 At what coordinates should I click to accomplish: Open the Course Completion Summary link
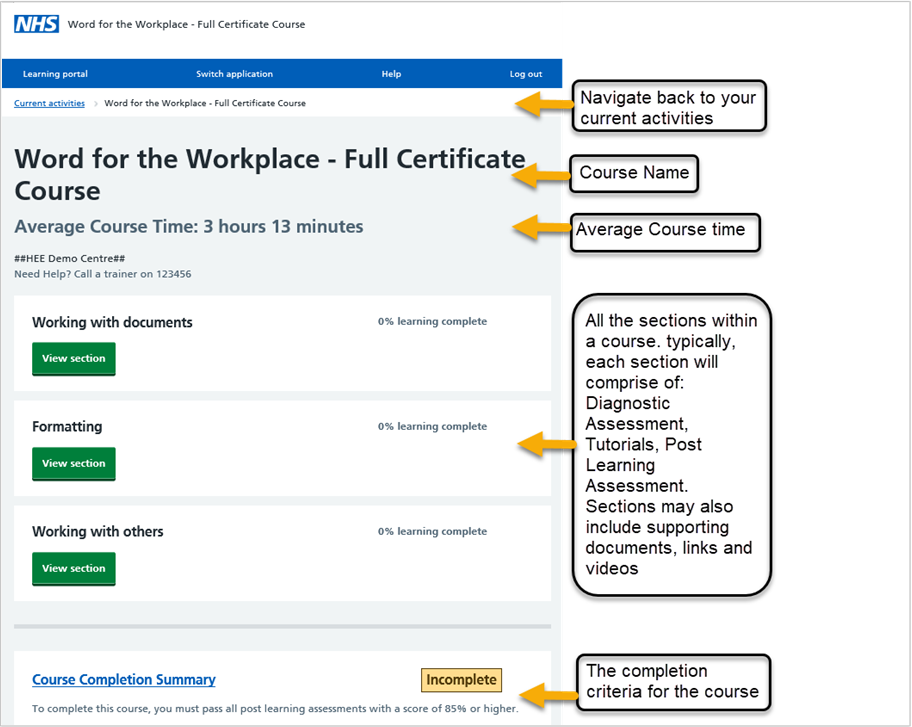click(x=124, y=679)
